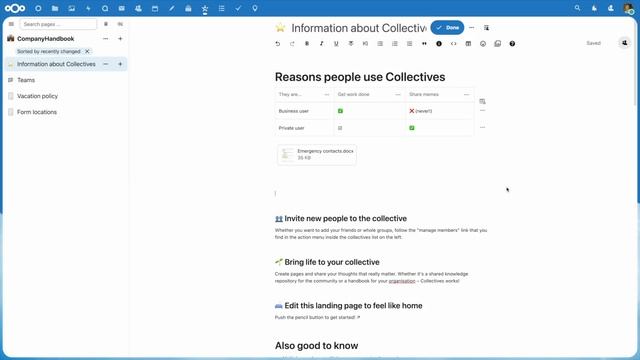Image resolution: width=640 pixels, height=360 pixels.
Task: Open the Dashboard app in top bar
Action: point(38,8)
